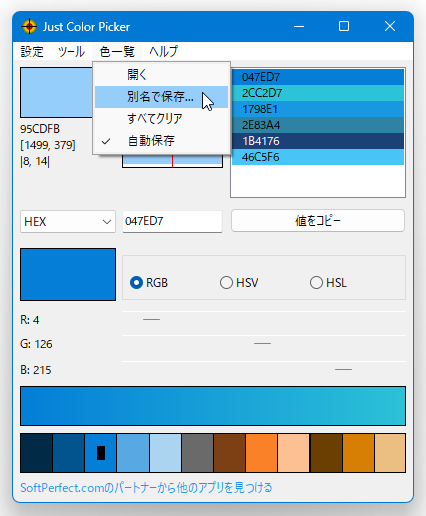Choose 別名で保存... menu entry
This screenshot has height=516, width=426.
click(161, 97)
